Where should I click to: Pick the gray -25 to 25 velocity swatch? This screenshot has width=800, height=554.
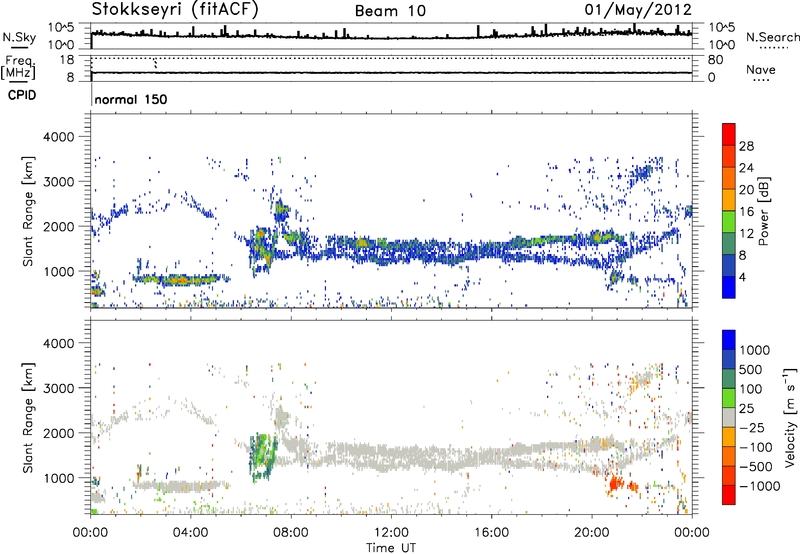729,417
